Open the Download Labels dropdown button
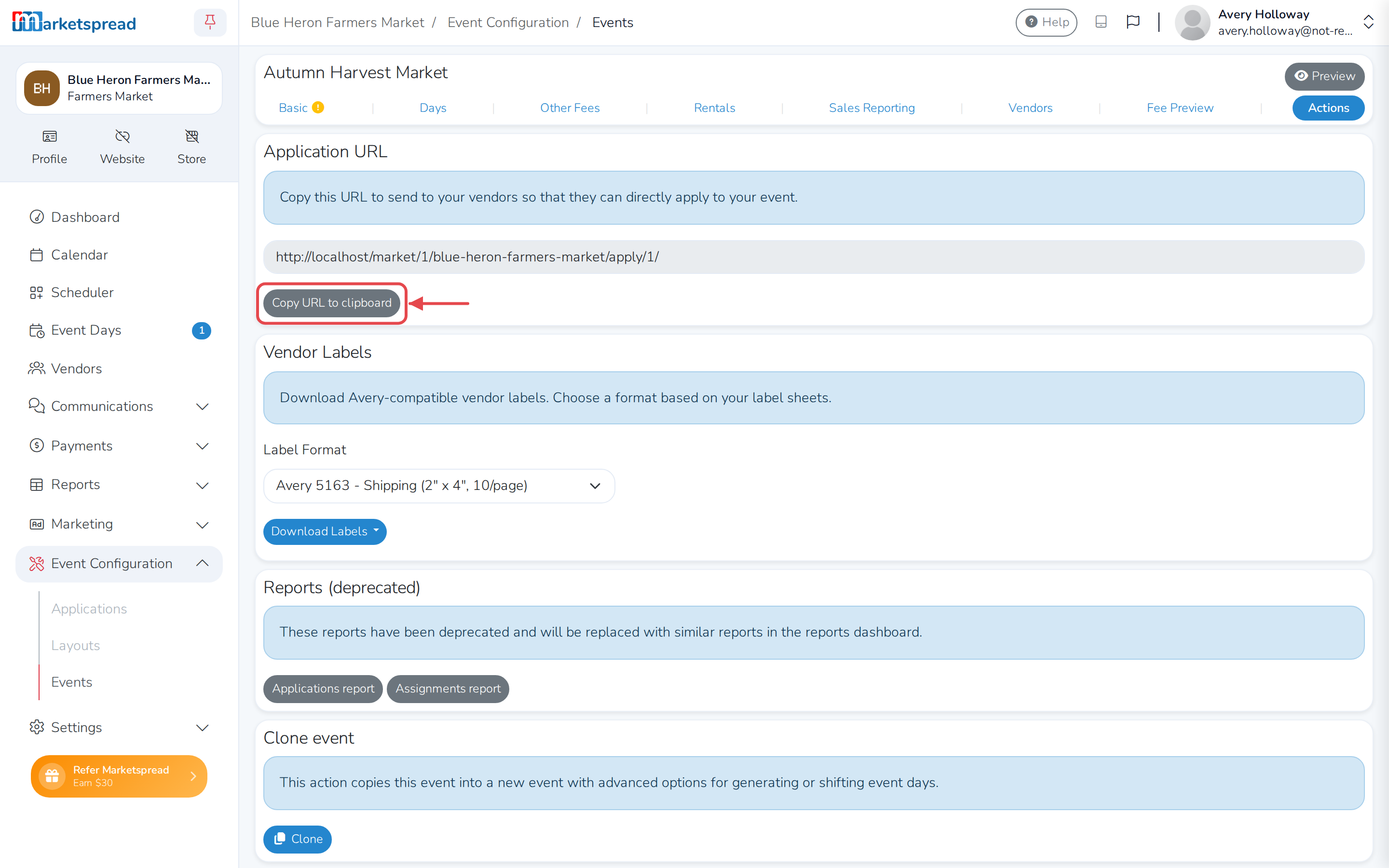Screen dimensions: 1389x868 (325, 531)
